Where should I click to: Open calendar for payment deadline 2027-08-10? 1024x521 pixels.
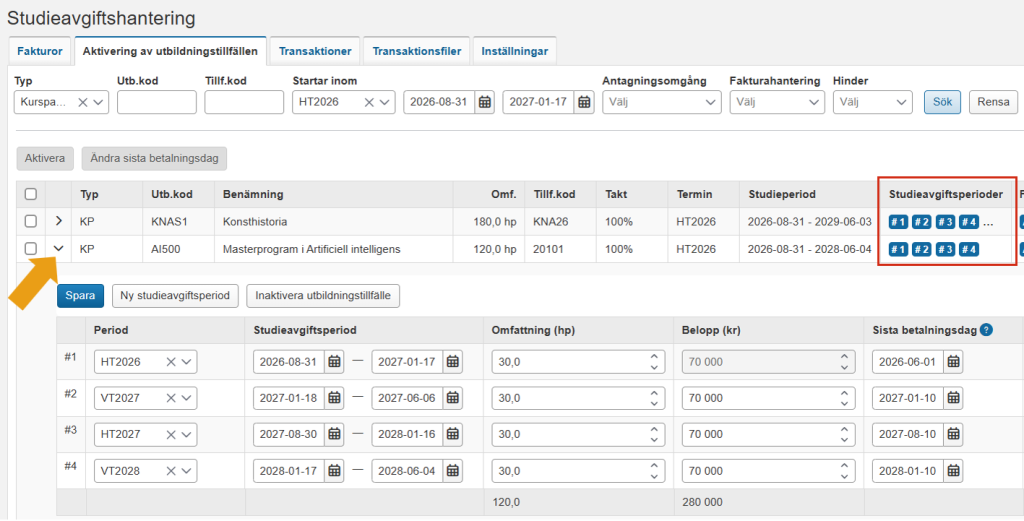click(x=953, y=434)
